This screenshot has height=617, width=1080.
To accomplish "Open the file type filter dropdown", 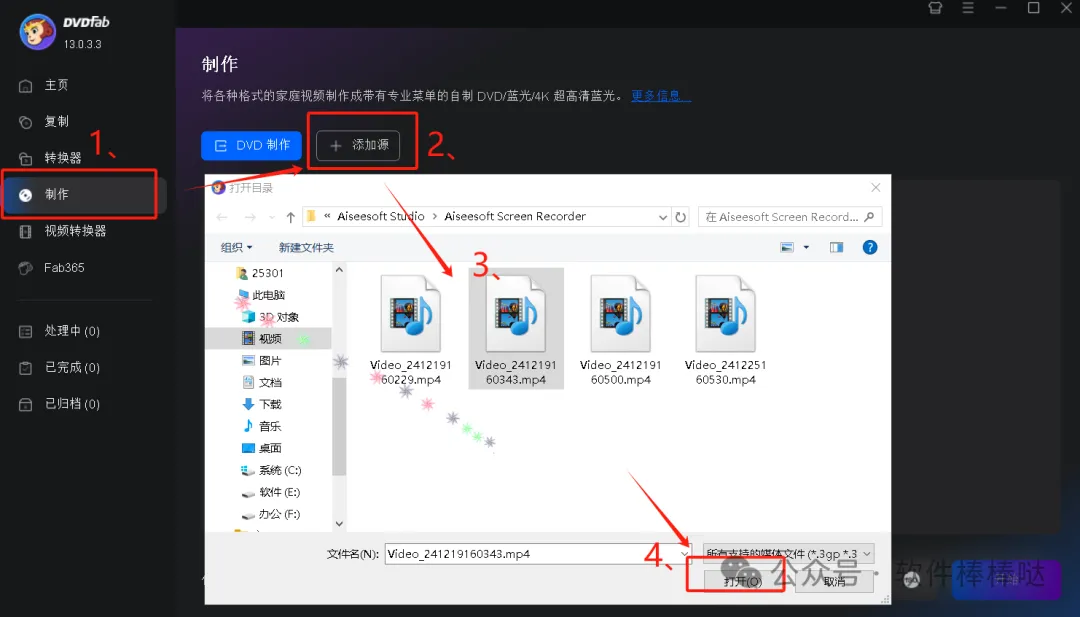I will point(789,554).
